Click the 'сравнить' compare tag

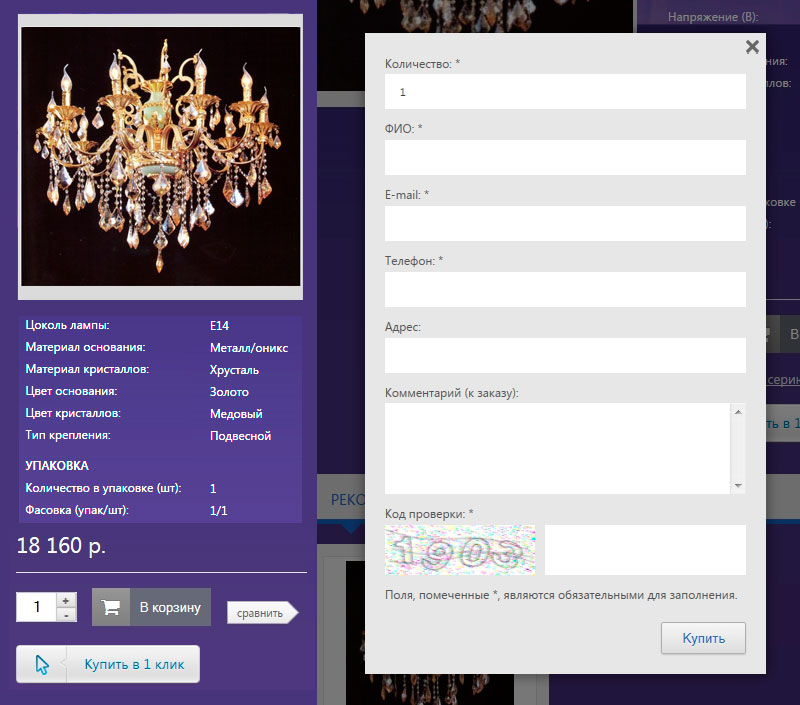[260, 613]
